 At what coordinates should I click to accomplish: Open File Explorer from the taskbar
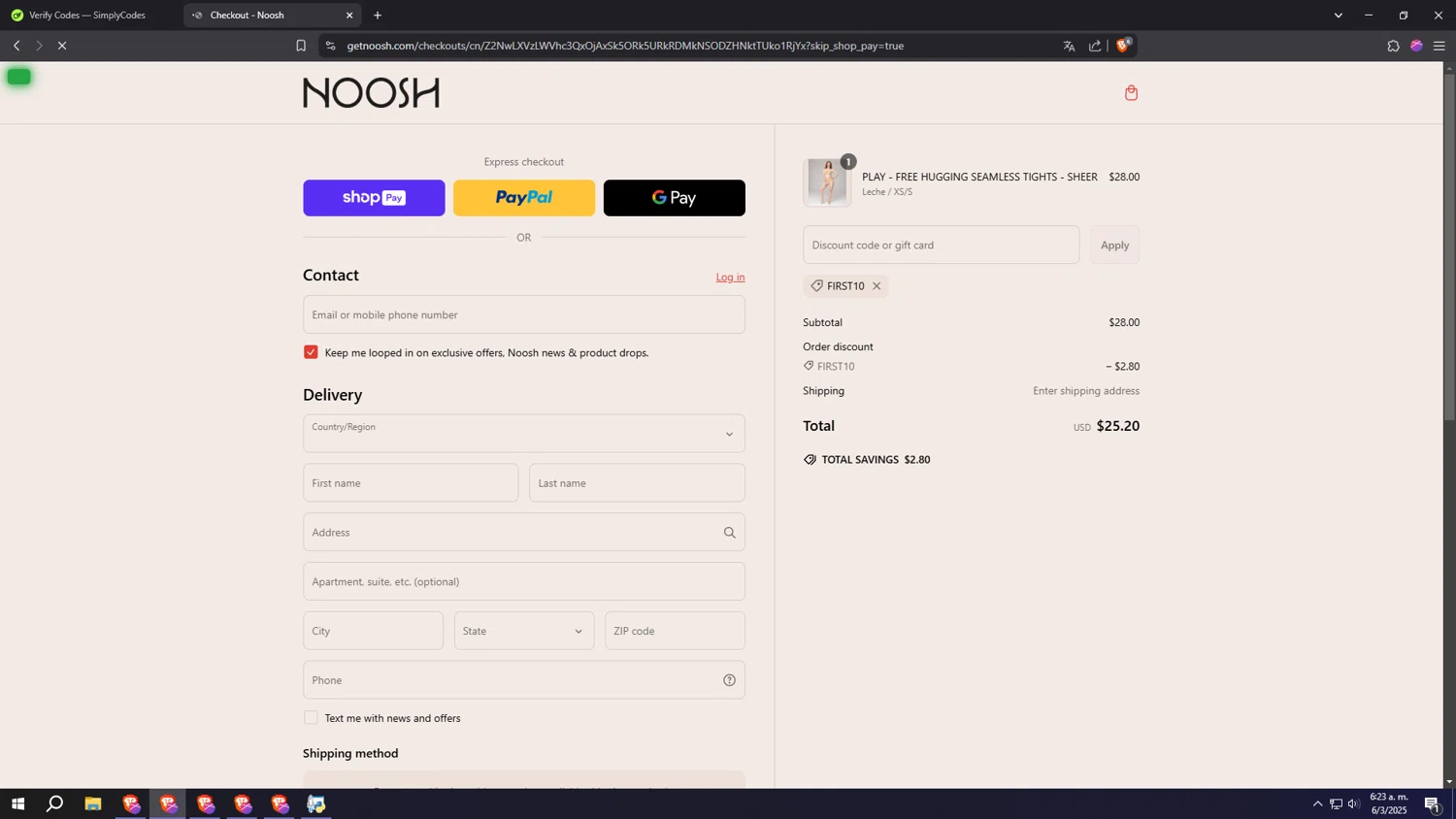click(93, 803)
